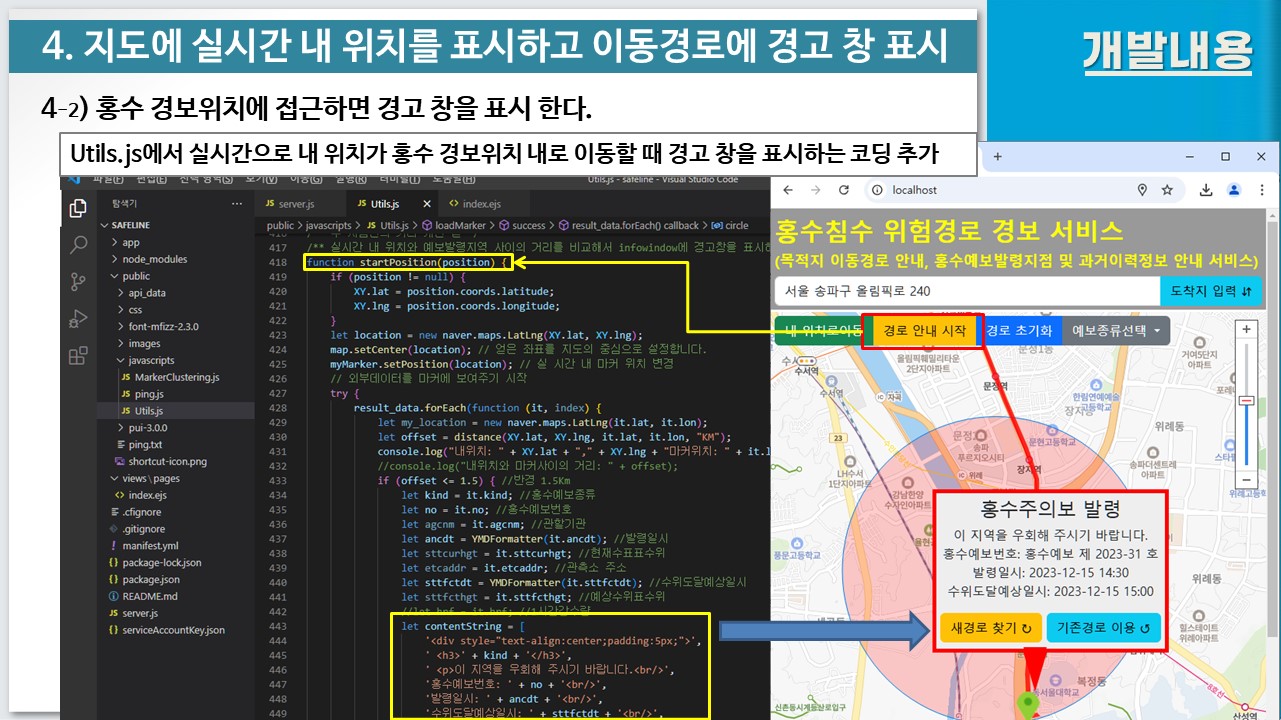Click the 경로 초기화 button
This screenshot has width=1281, height=720.
1019,330
